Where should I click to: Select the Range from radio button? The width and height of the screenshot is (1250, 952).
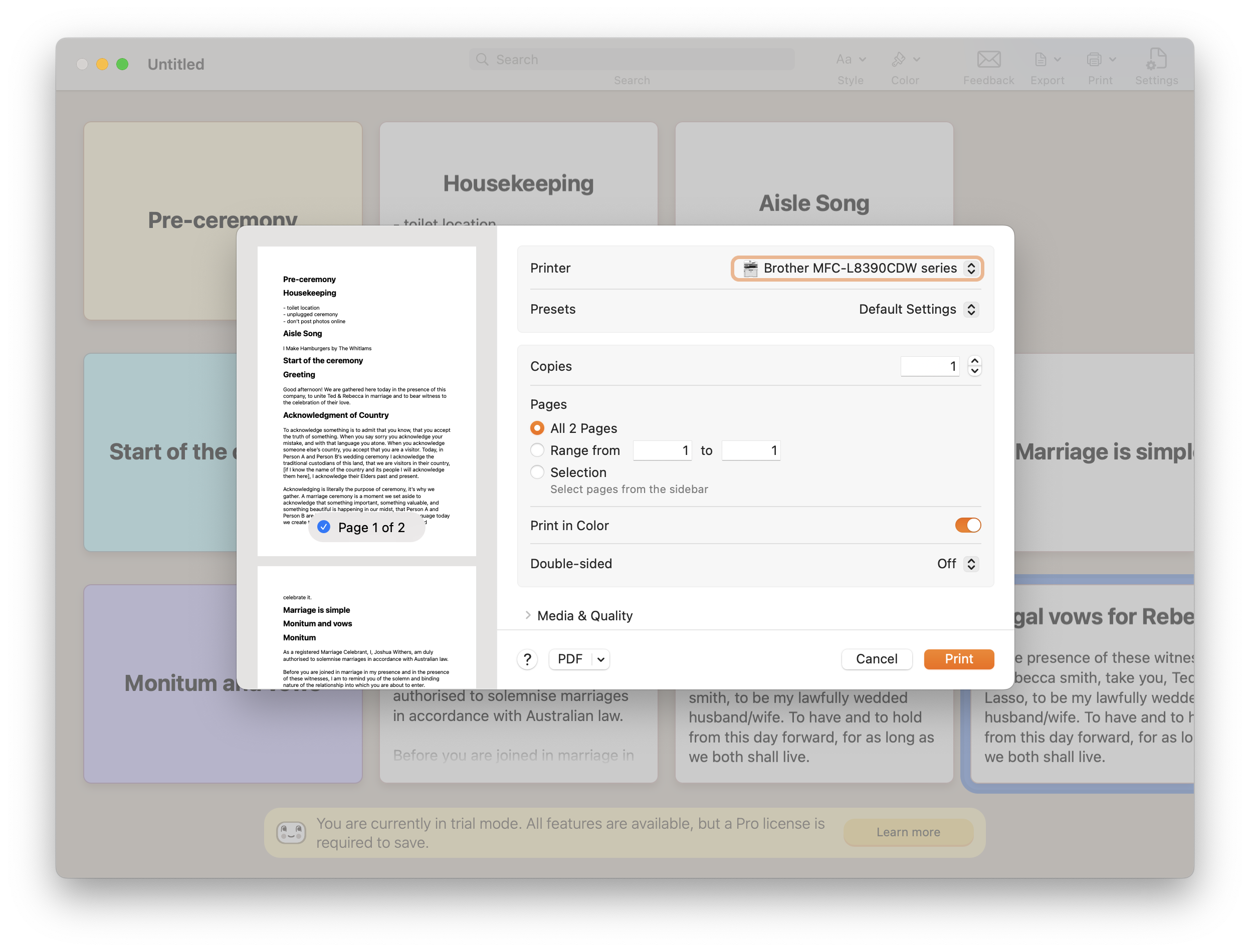point(537,450)
